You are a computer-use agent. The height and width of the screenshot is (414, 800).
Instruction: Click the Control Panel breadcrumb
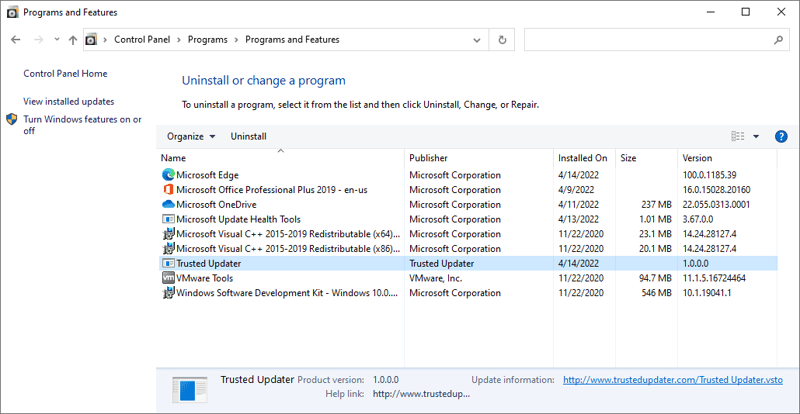tap(142, 39)
